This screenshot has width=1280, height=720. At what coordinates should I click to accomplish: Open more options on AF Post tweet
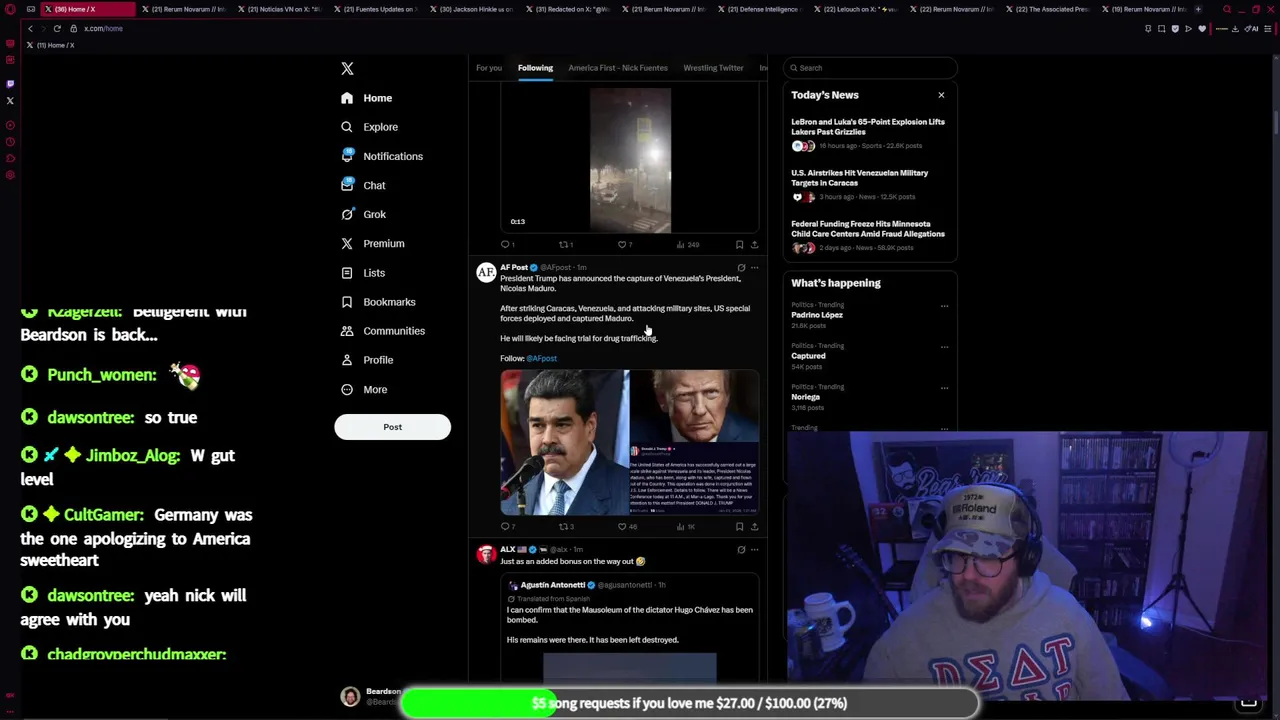754,268
